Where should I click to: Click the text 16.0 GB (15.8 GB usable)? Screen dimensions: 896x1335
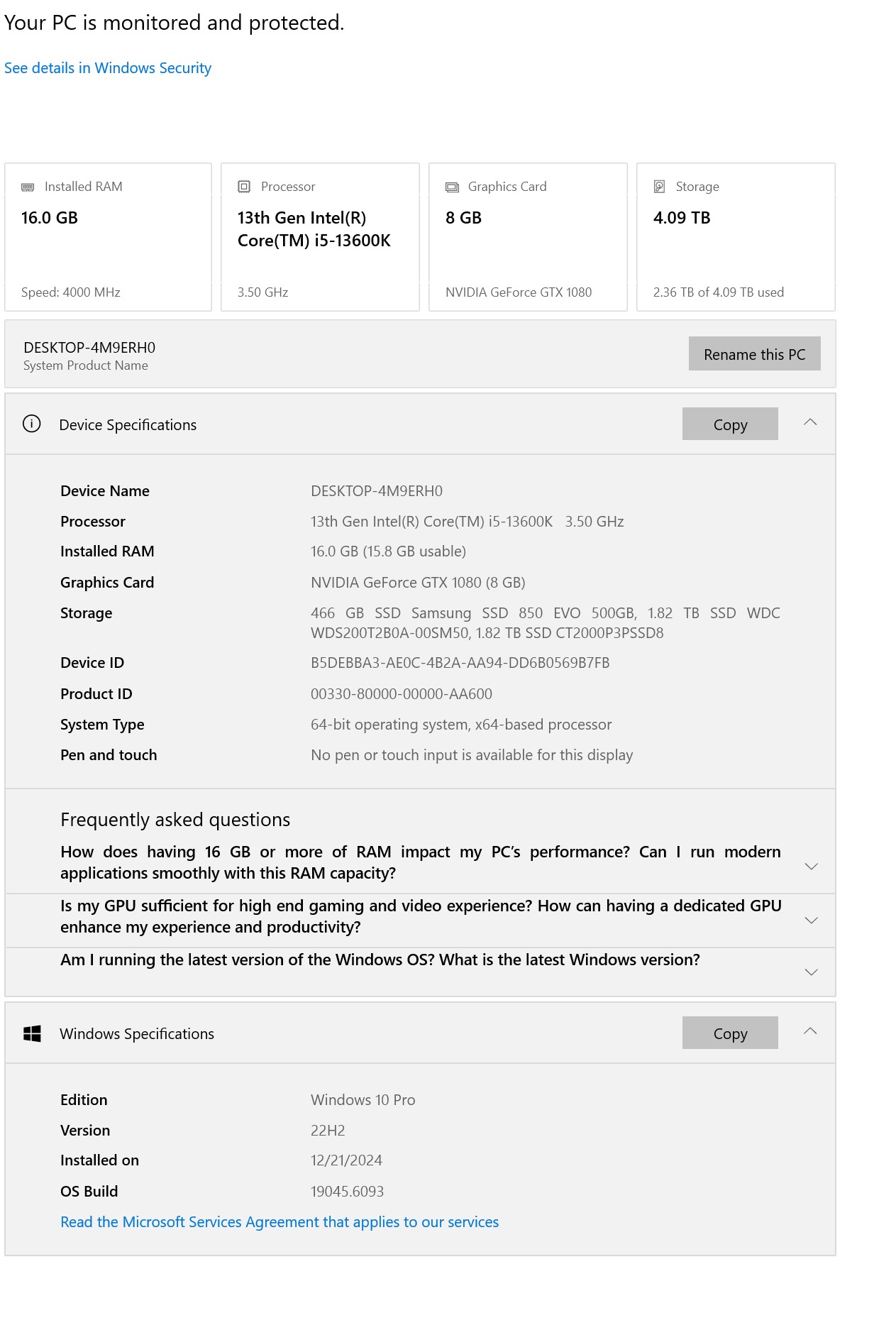click(x=388, y=551)
